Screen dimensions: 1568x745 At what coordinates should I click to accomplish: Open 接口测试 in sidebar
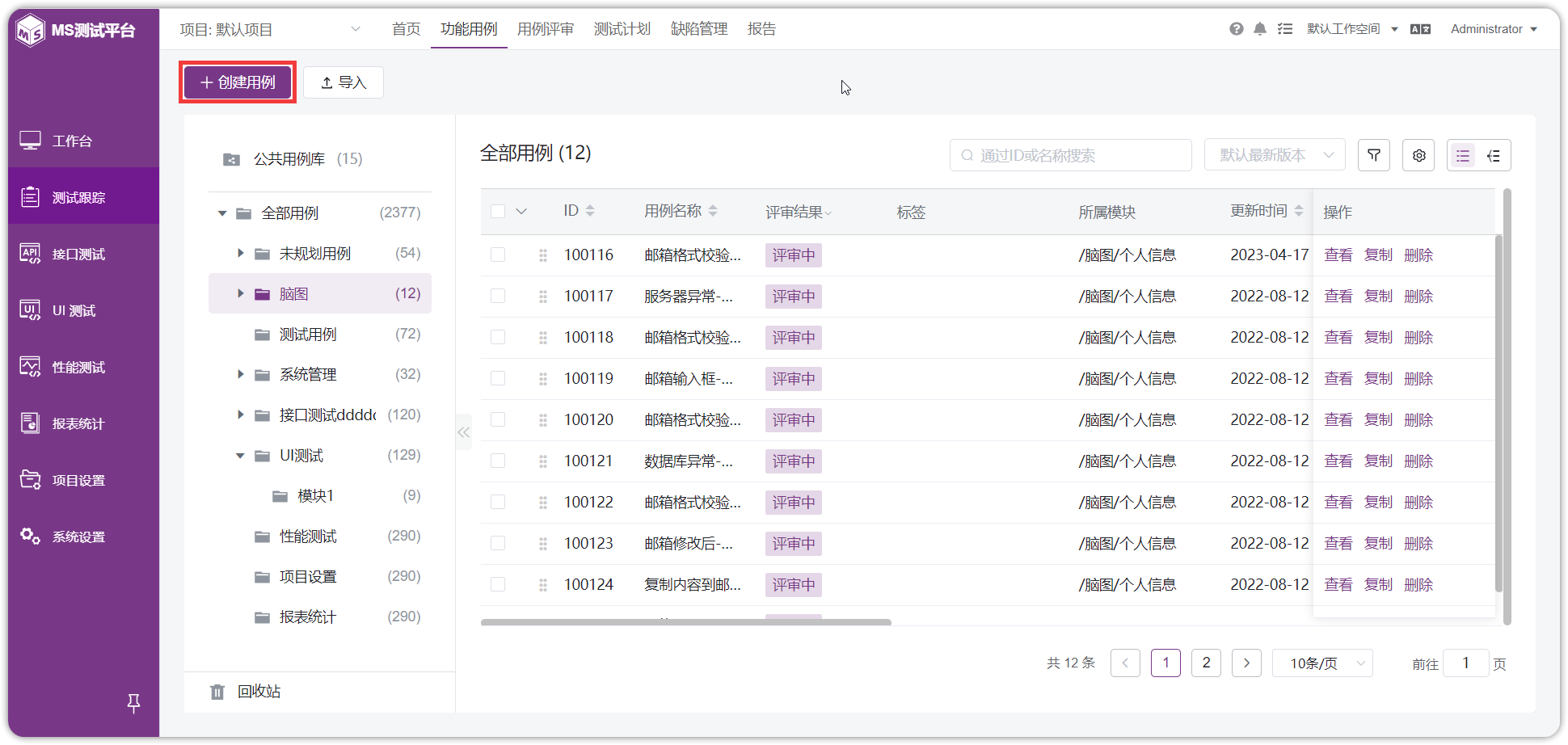coord(84,254)
